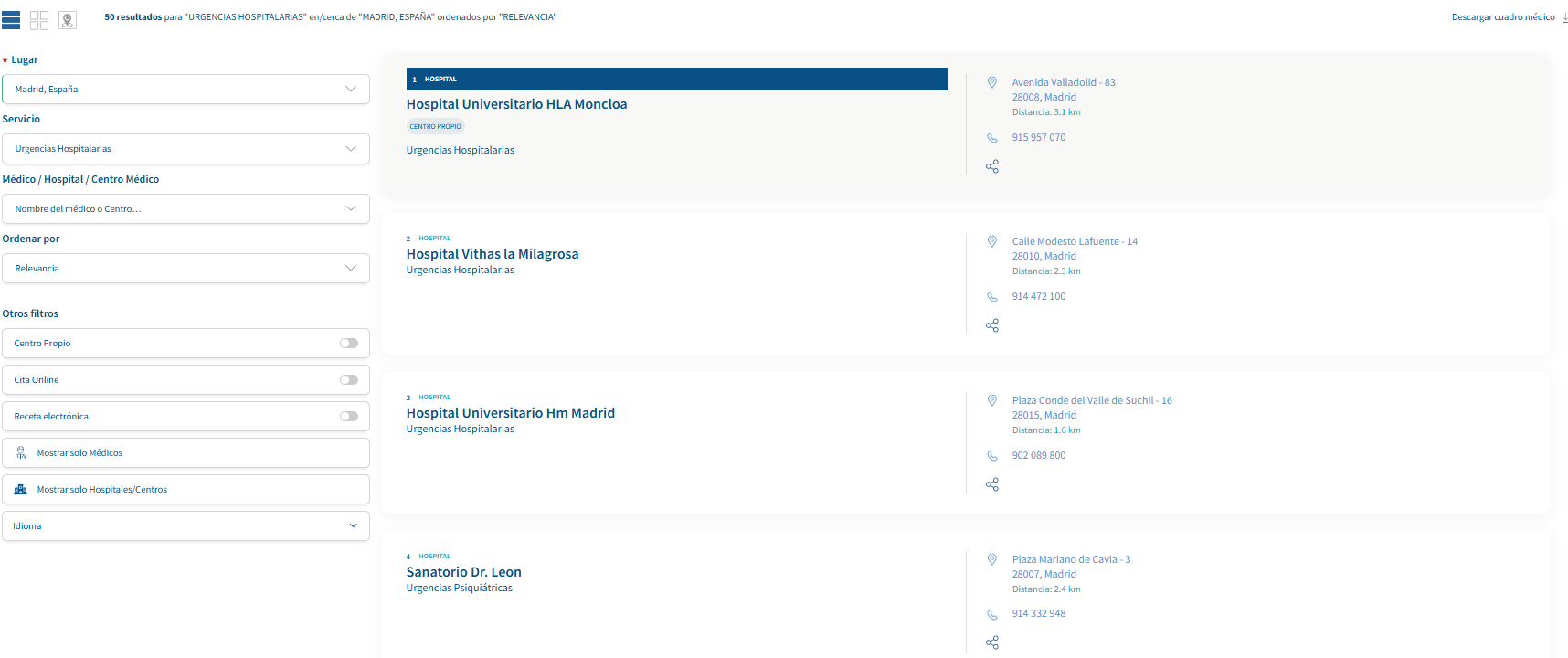Click phone icon for Hospital Universitario Hm Madrid
Image resolution: width=1568 pixels, height=658 pixels.
992,456
